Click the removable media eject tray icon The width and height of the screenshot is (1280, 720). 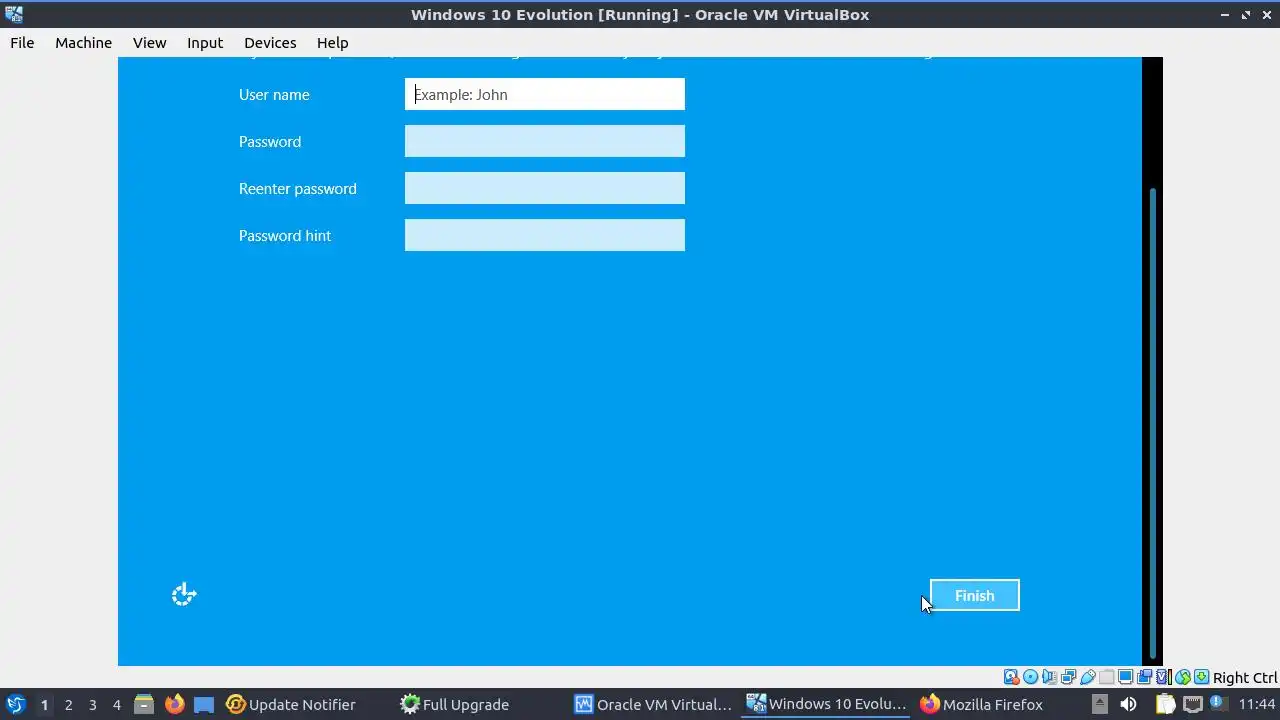click(1099, 704)
